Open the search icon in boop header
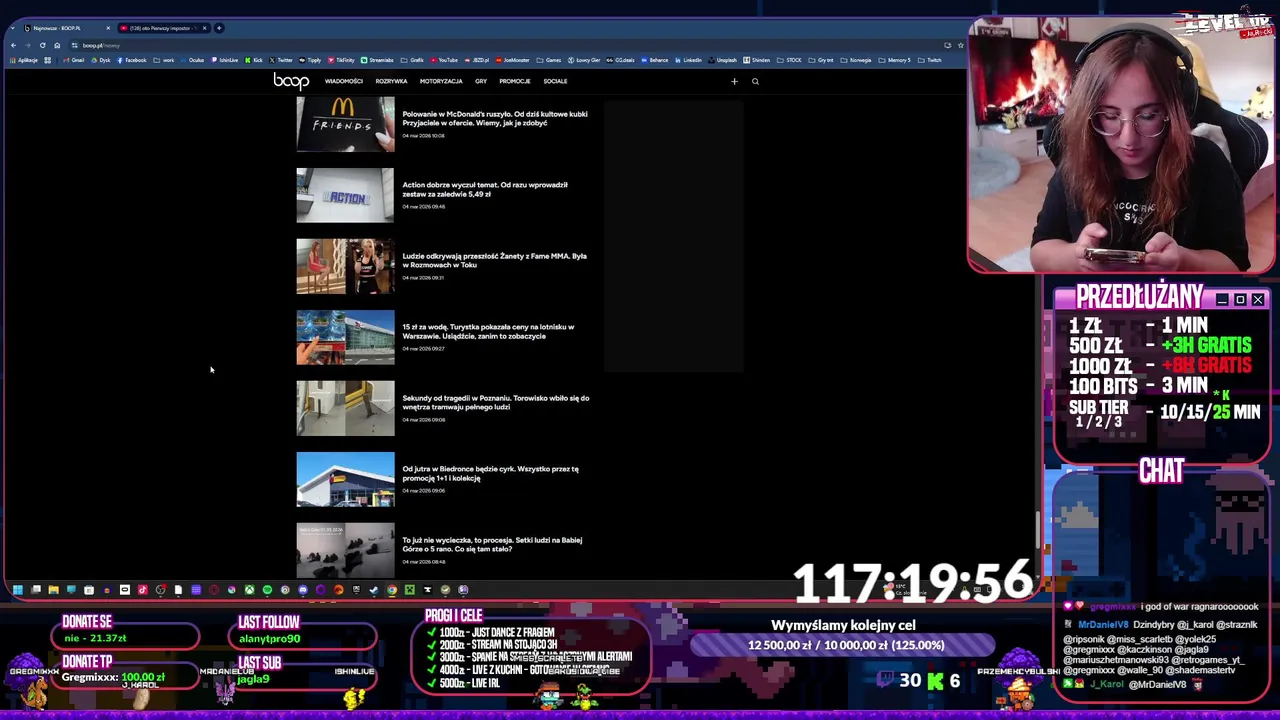The height and width of the screenshot is (720, 1280). click(755, 81)
